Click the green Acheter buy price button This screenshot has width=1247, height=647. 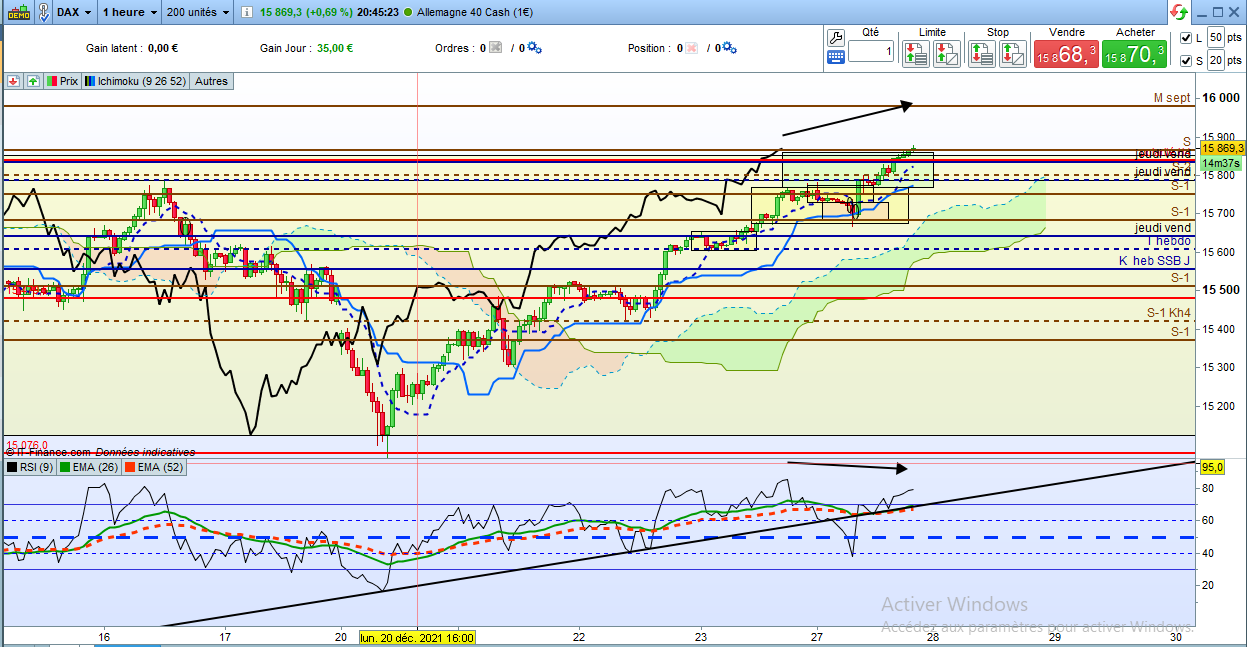1134,54
